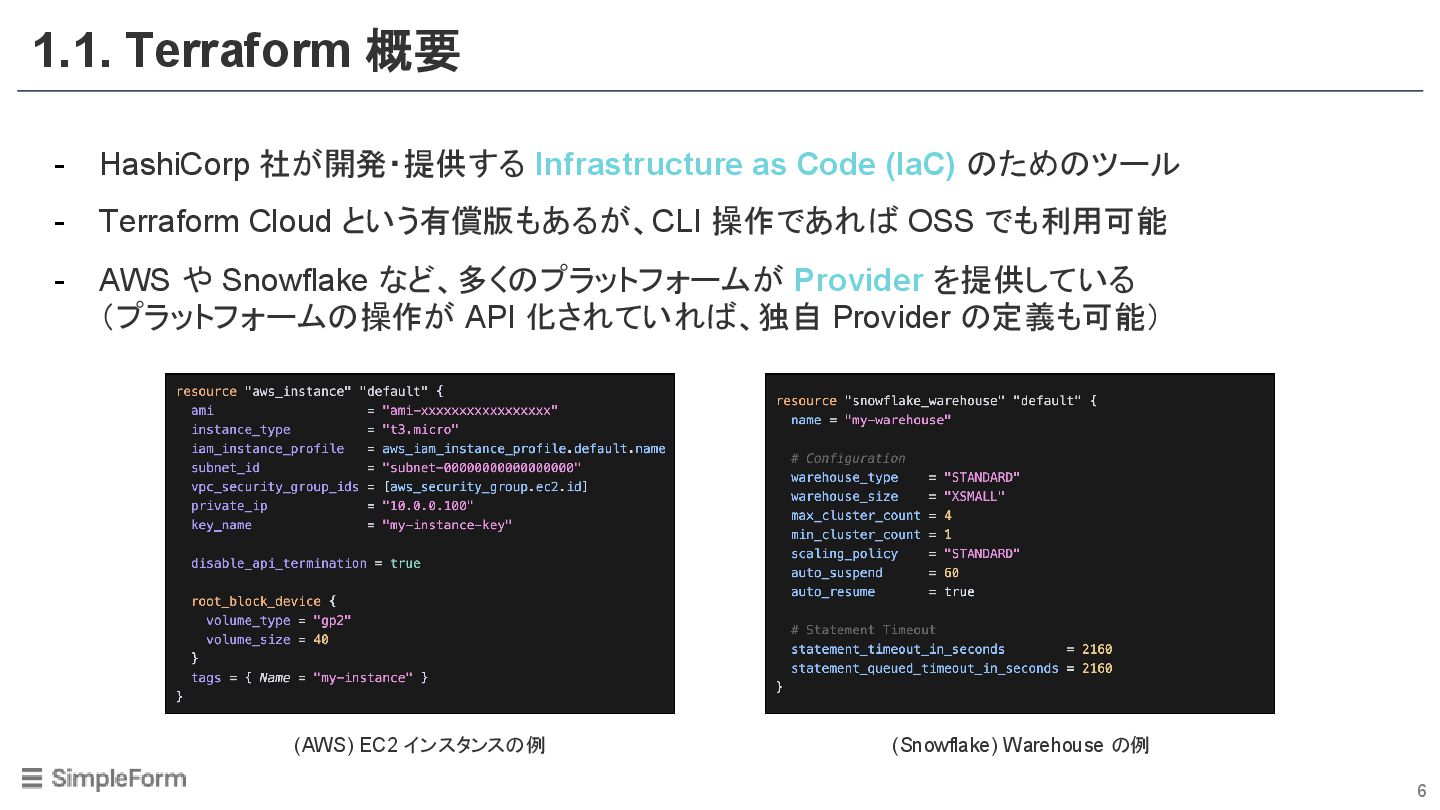Click the line "auto_suspend = 60"

coord(875,572)
